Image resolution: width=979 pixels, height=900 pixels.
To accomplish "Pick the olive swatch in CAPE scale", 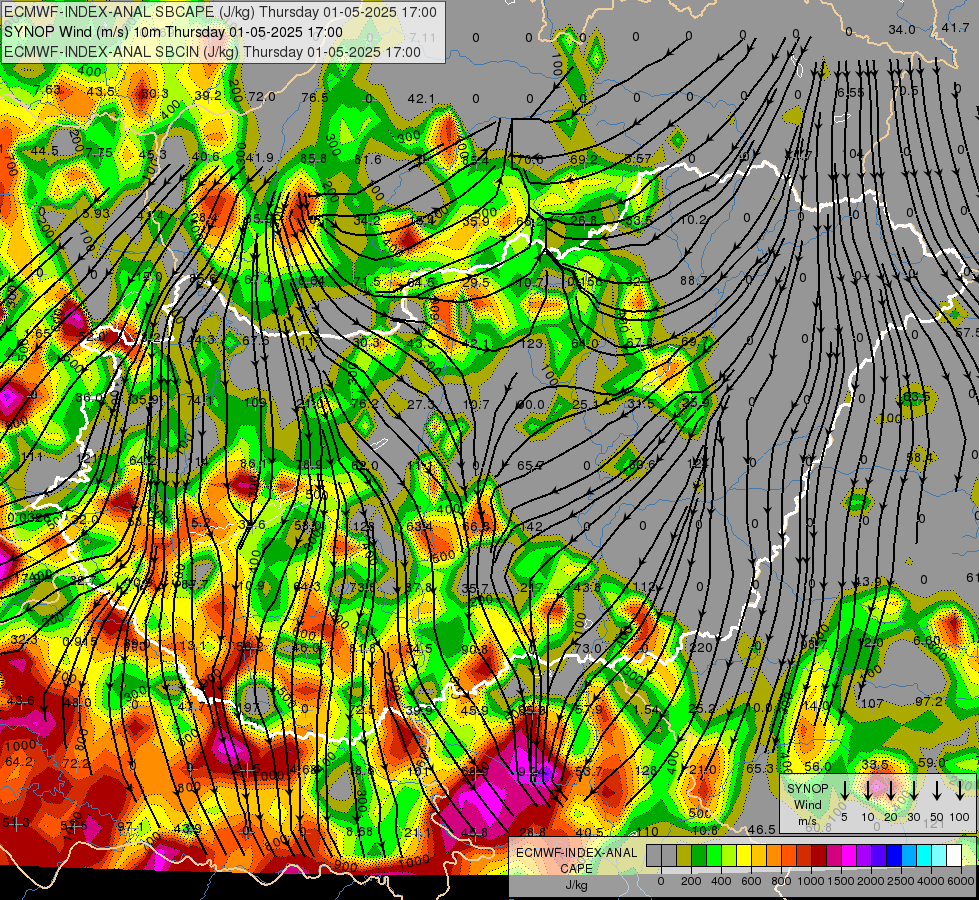I will [684, 855].
